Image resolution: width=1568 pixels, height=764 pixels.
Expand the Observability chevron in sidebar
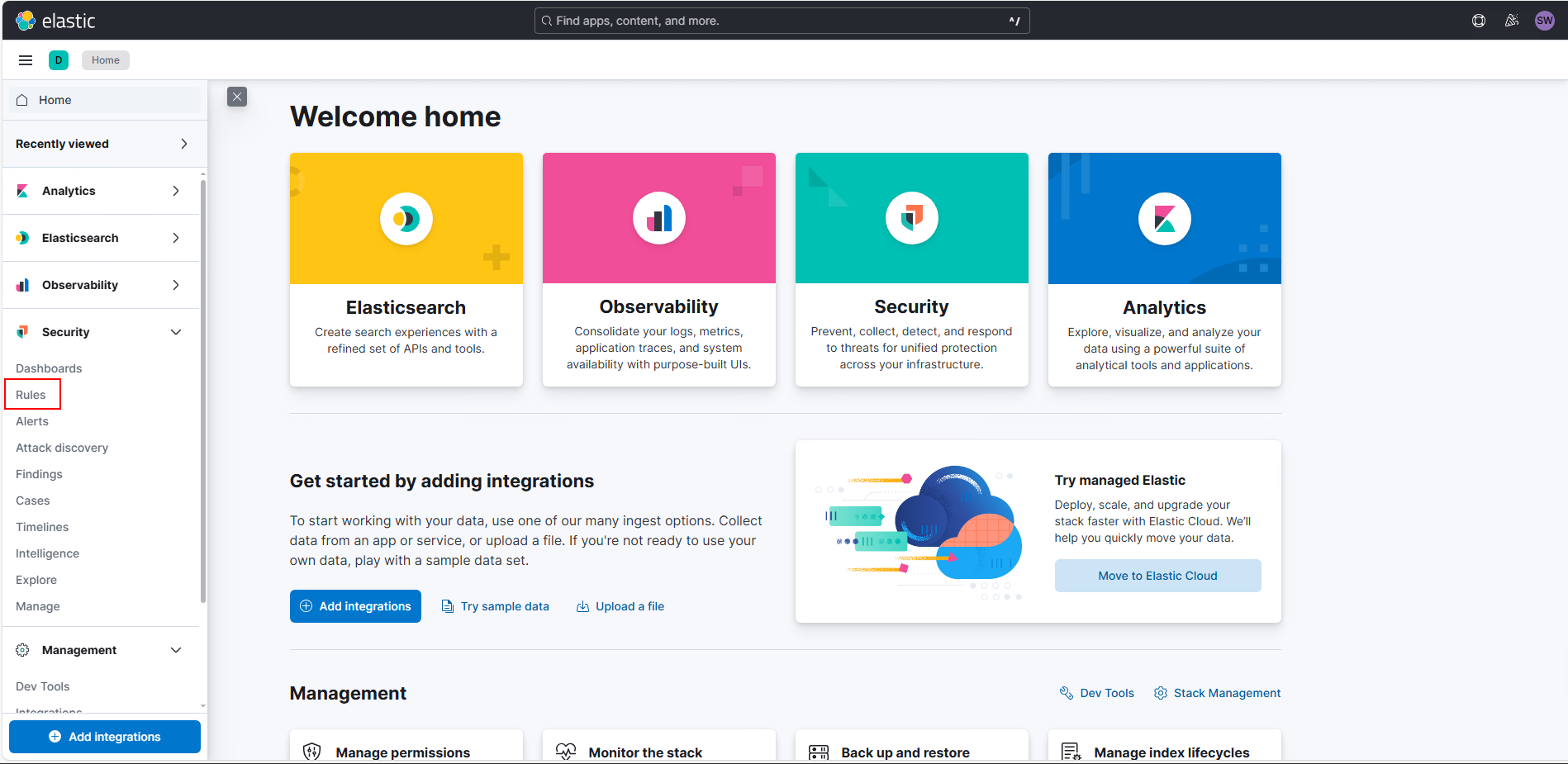coord(176,285)
